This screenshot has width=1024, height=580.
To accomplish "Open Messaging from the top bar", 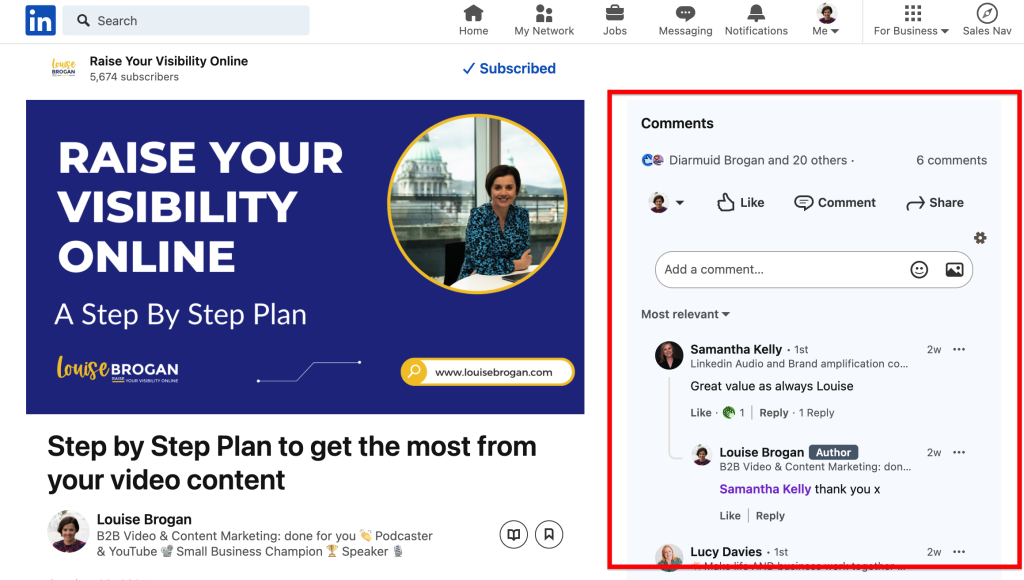I will pos(685,14).
